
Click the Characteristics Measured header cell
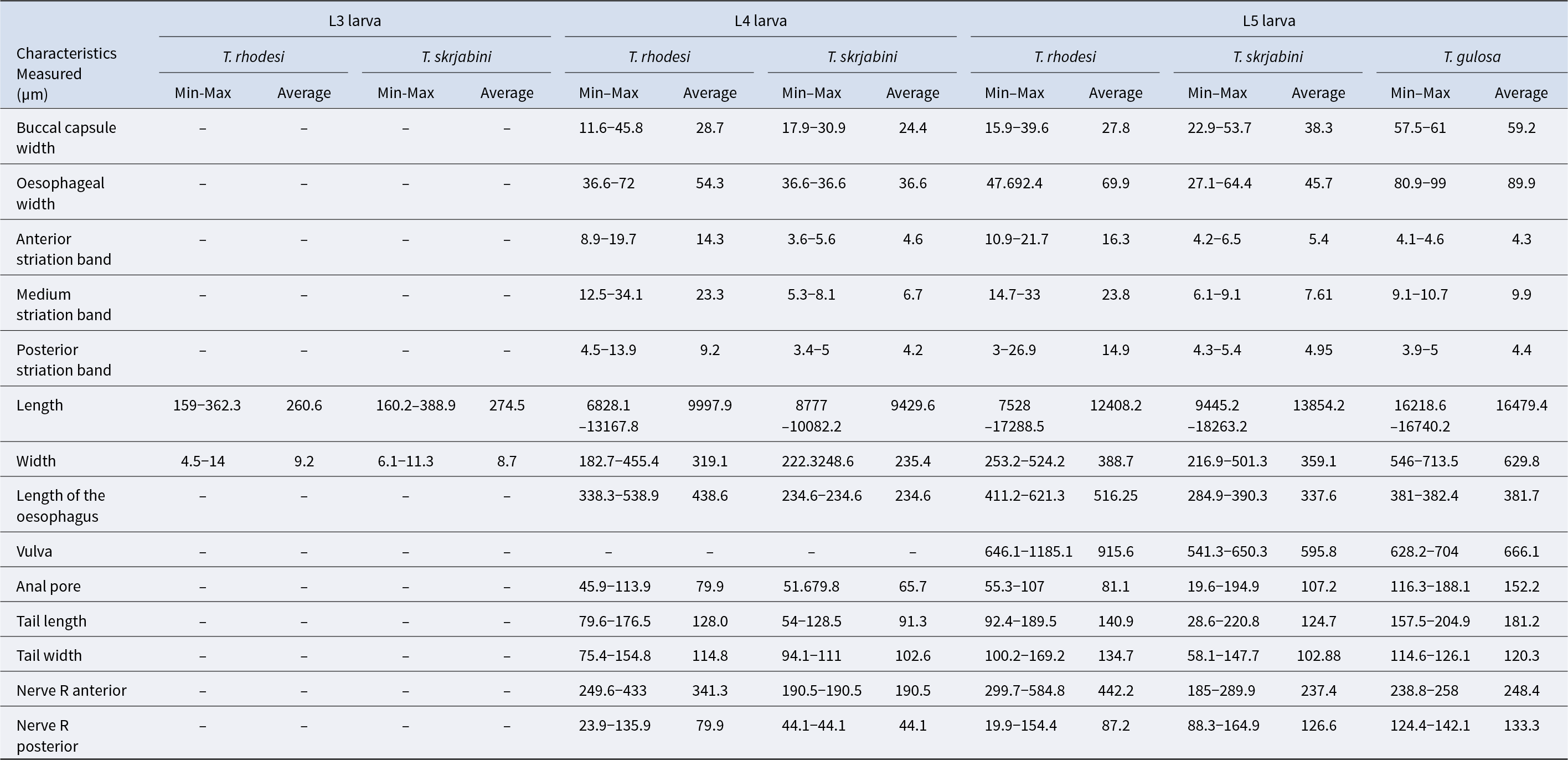(66, 73)
